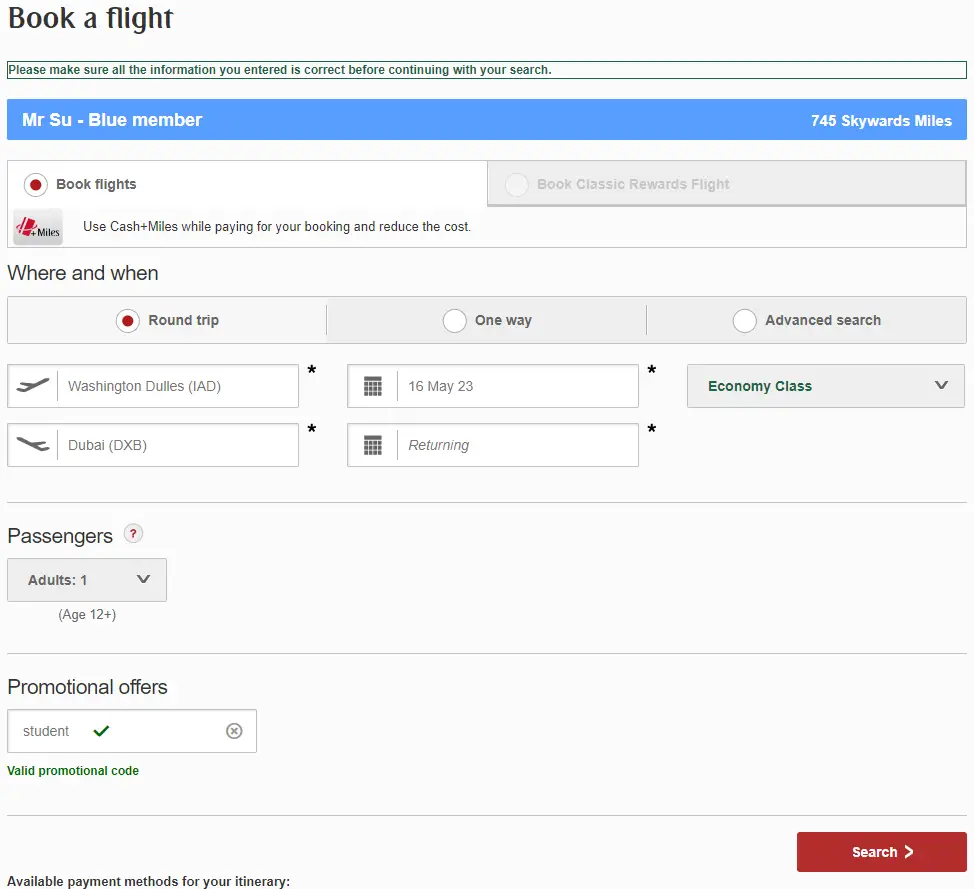Choose the Advanced search option
The image size is (974, 889).
(x=744, y=321)
